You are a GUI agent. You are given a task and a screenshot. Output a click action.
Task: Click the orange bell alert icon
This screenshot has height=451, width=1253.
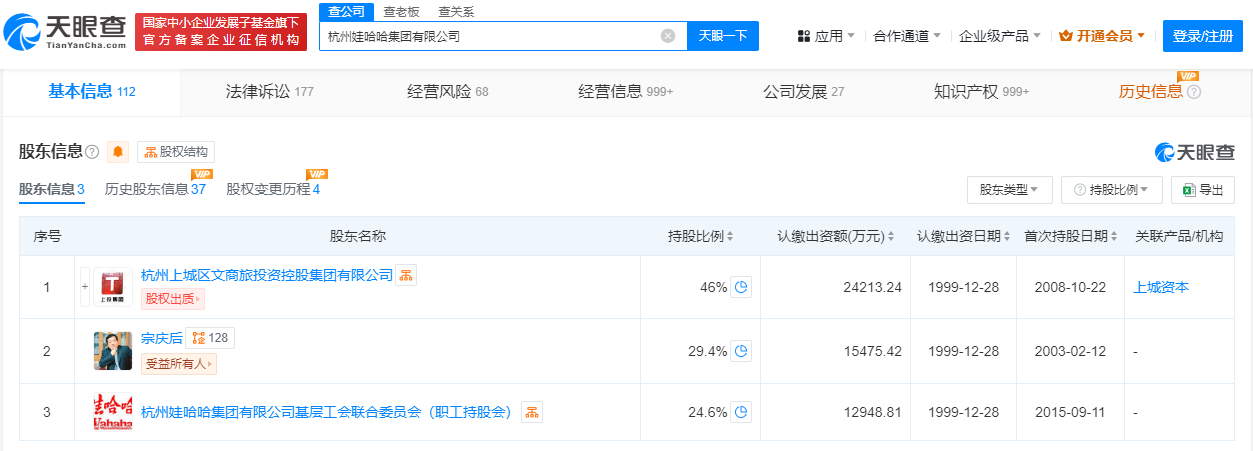coord(118,152)
